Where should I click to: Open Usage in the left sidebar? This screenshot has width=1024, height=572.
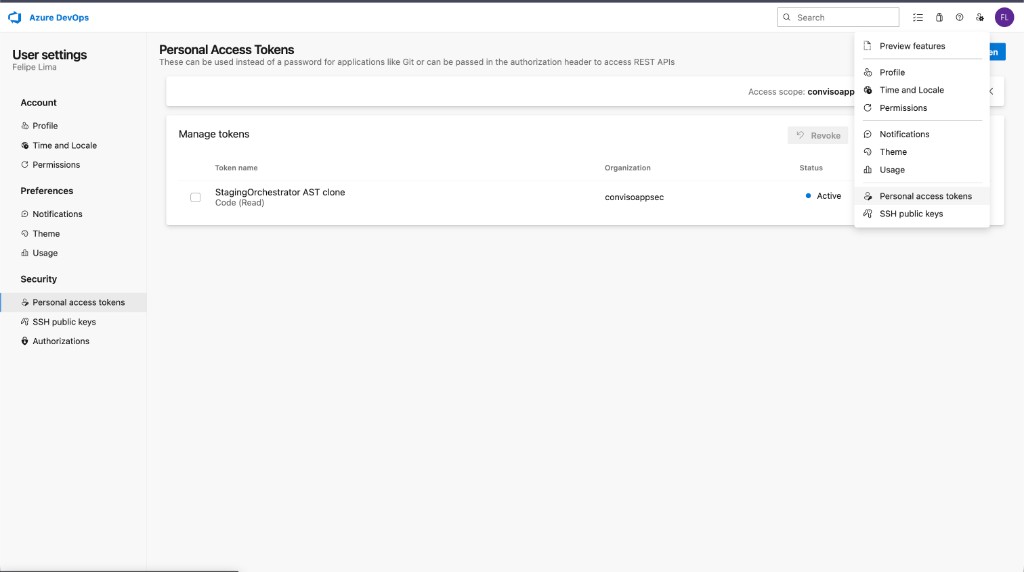coord(73,253)
